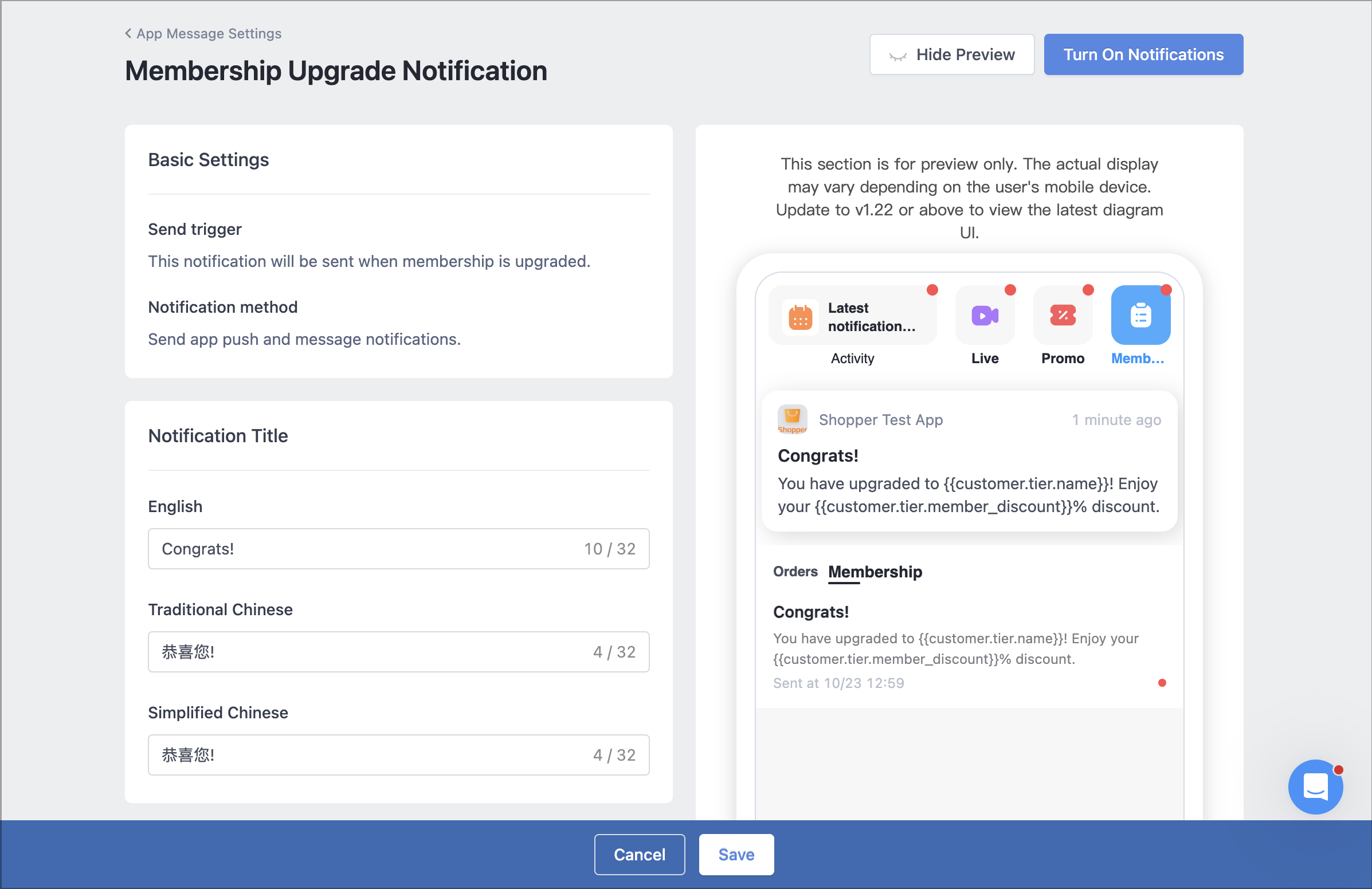Click the Shopper Test App logo icon
The height and width of the screenshot is (889, 1372).
coord(792,419)
